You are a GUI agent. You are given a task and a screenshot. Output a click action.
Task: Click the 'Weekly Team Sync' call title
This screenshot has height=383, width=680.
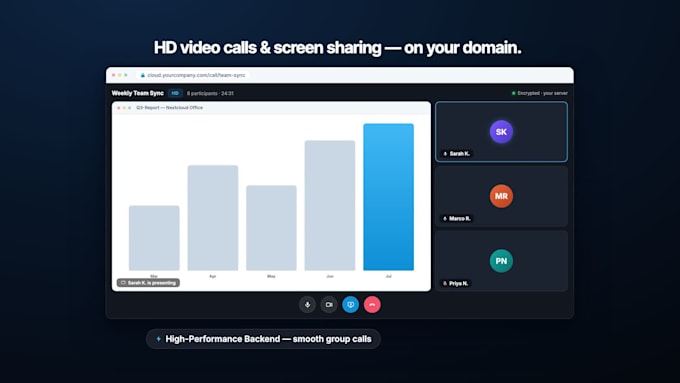point(137,93)
